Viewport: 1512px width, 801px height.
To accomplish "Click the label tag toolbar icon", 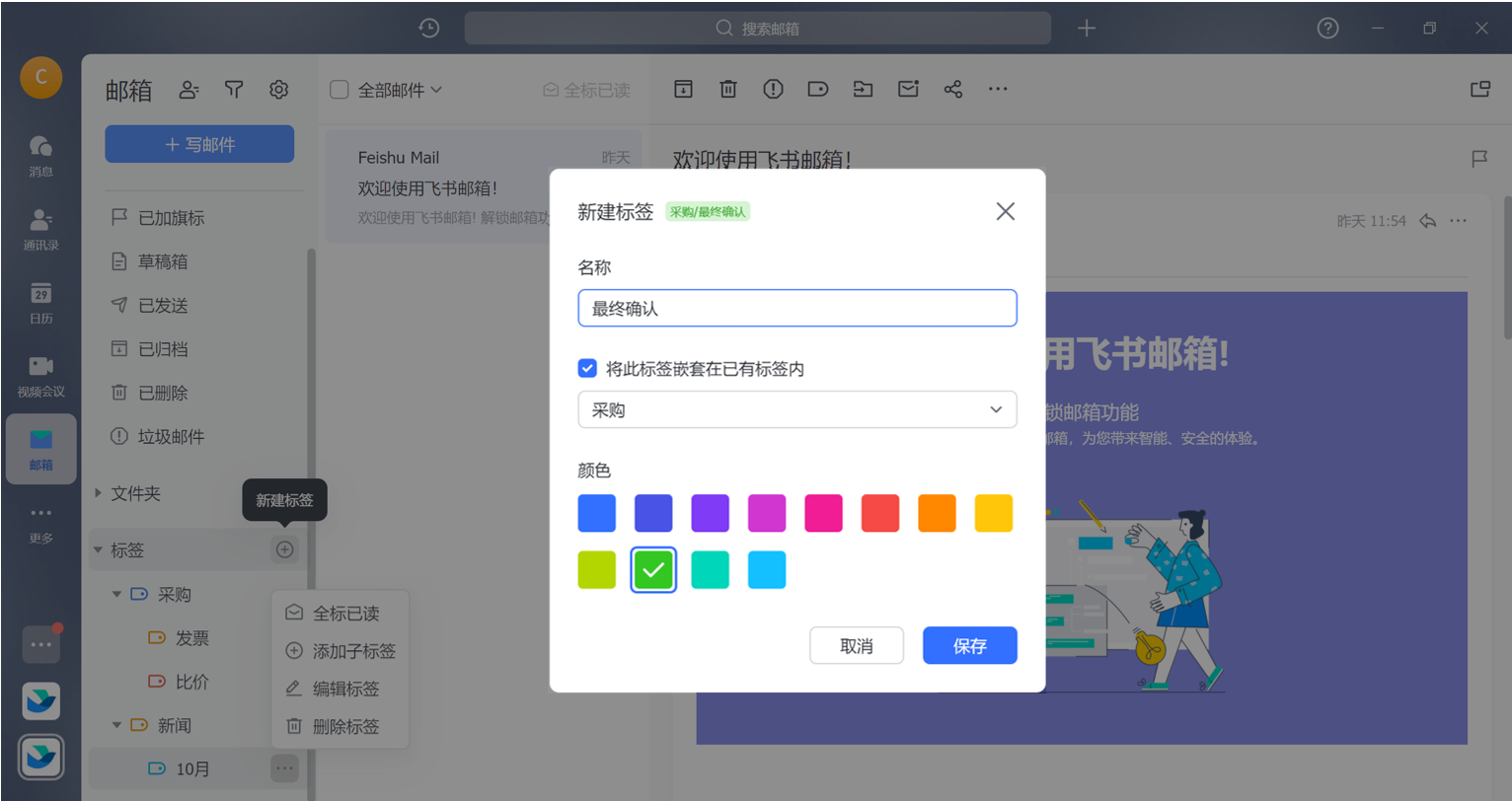I will [x=818, y=89].
